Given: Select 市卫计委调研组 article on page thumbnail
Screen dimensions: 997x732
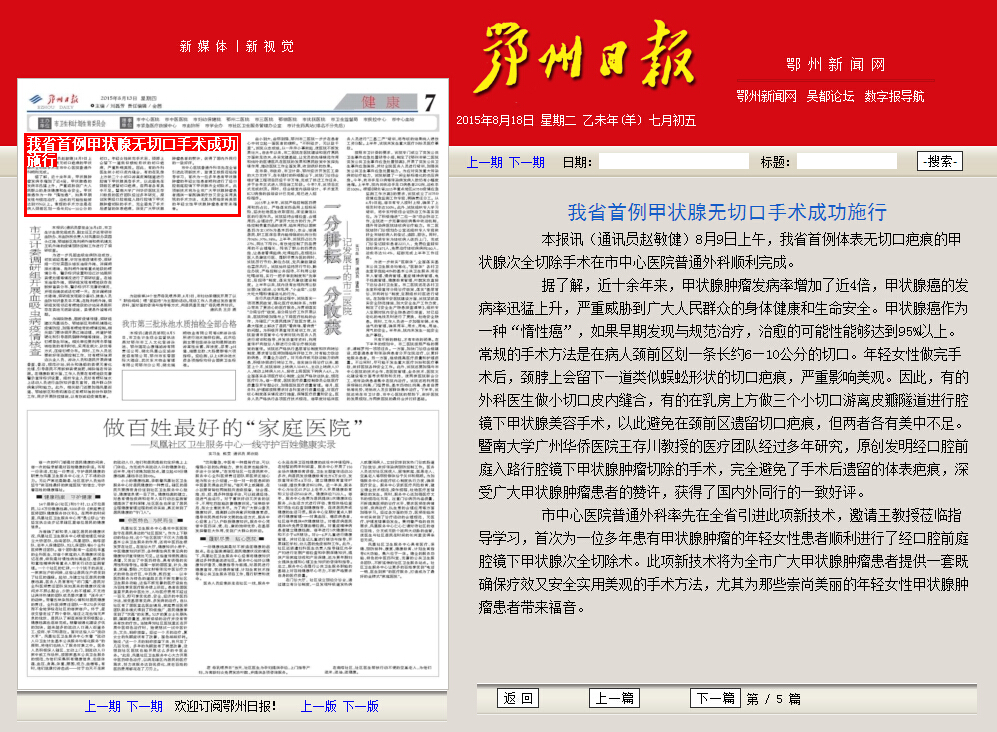Looking at the screenshot, I should [x=70, y=310].
